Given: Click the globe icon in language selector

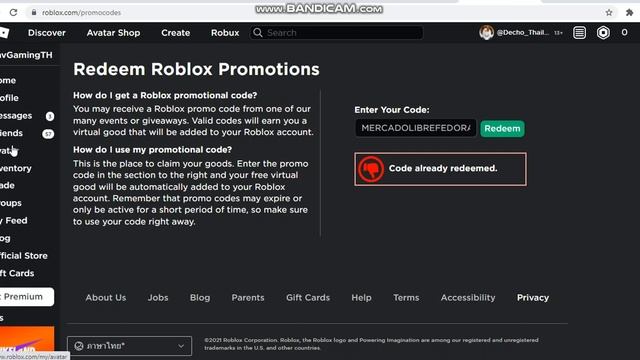Looking at the screenshot, I should click(x=79, y=346).
